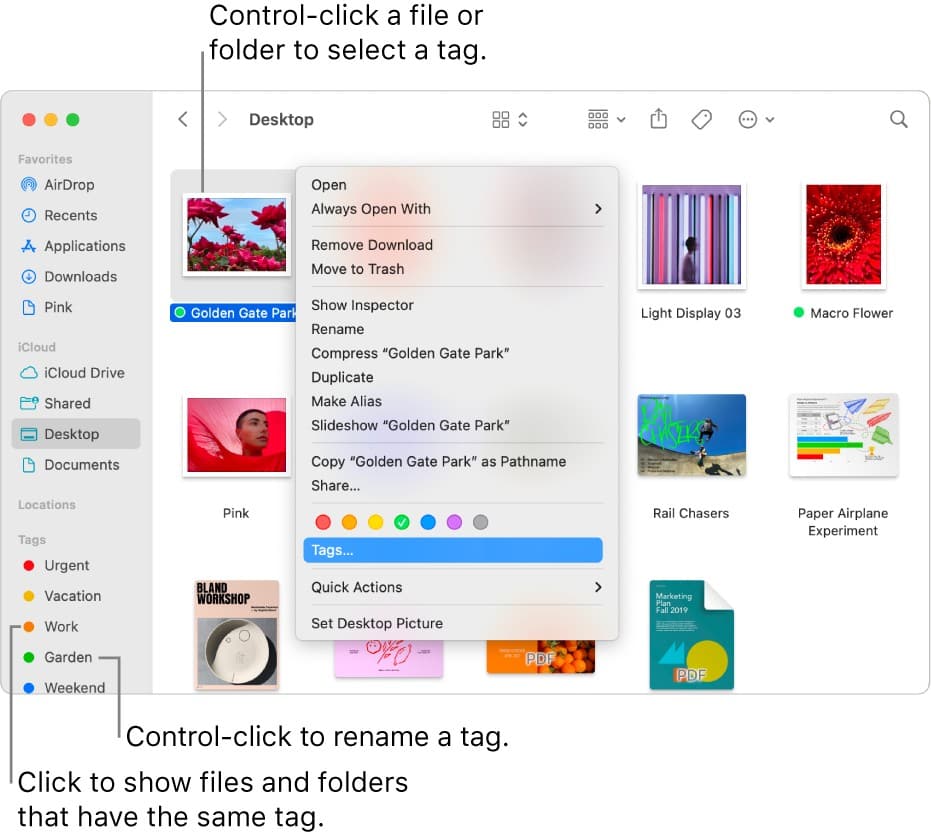Select Move to Trash menu item

pyautogui.click(x=357, y=269)
